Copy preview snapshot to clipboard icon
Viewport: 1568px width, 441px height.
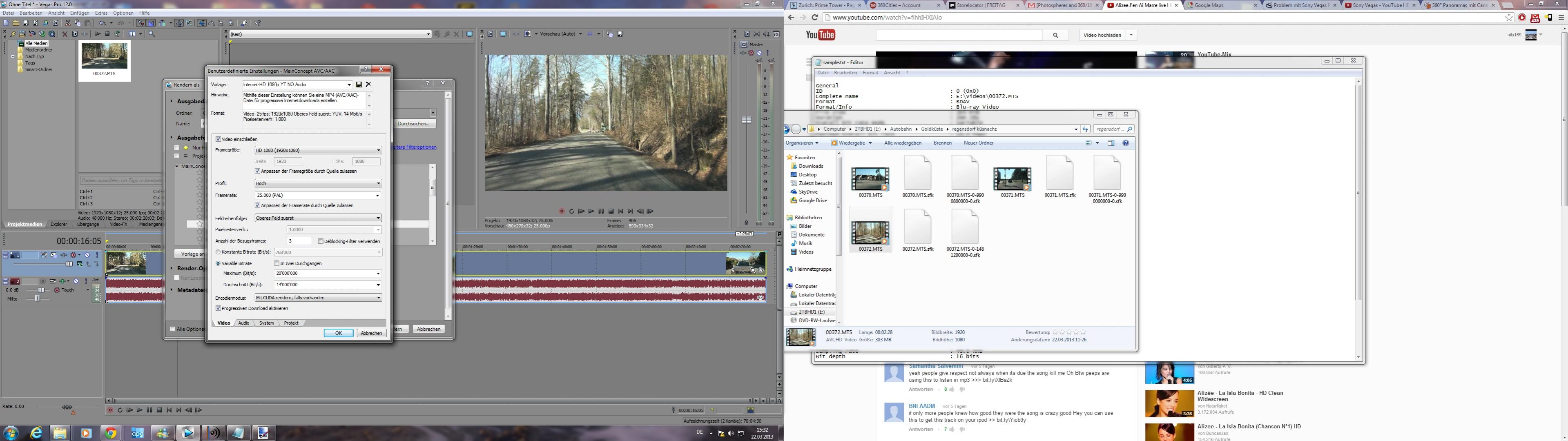click(610, 34)
